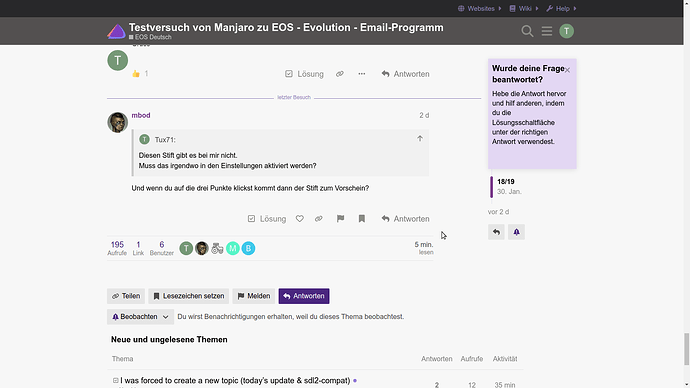Flag mbod's post with flag icon
This screenshot has height=388, width=690.
[x=340, y=219]
